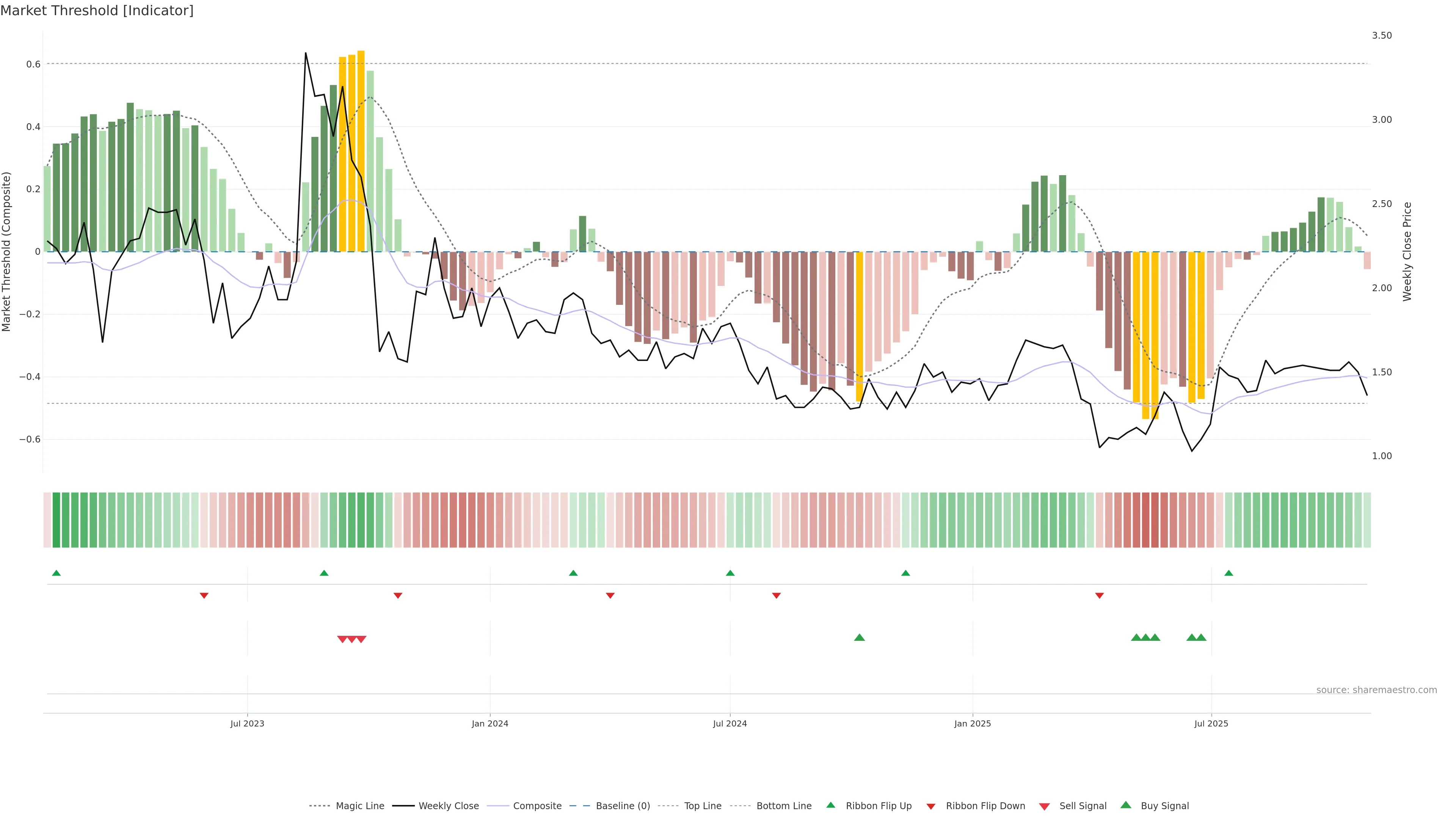Toggle the Baseline (0) legend item

pos(622,806)
